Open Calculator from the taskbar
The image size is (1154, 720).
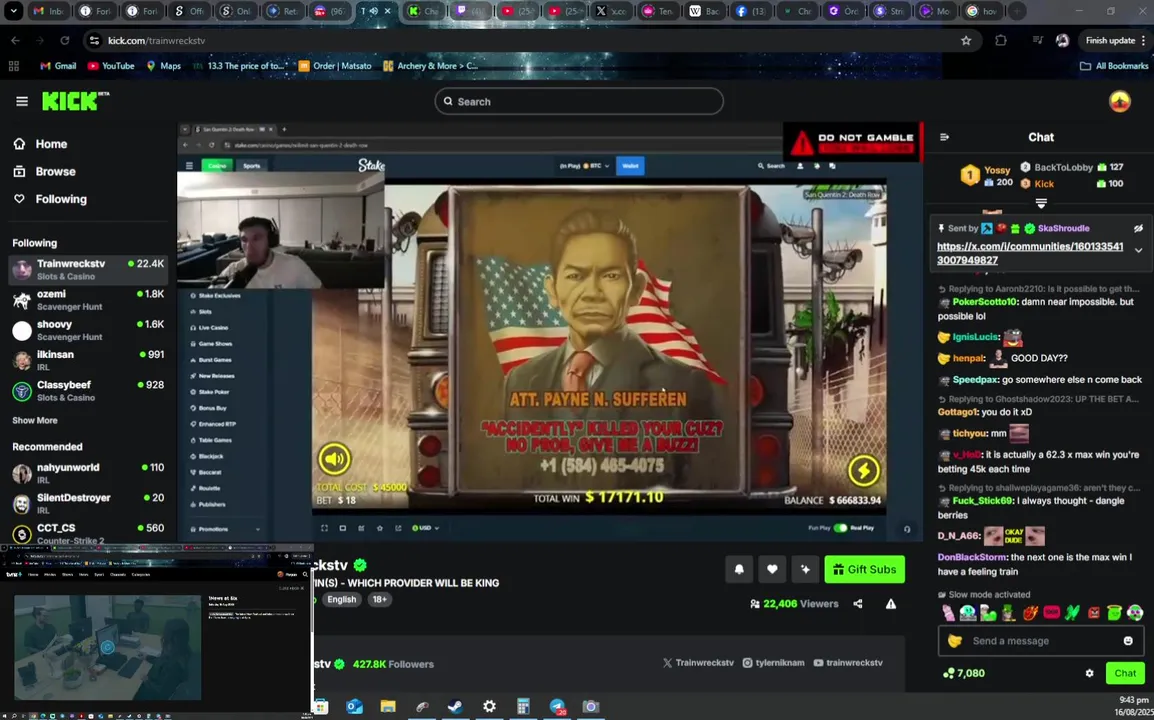click(x=523, y=707)
